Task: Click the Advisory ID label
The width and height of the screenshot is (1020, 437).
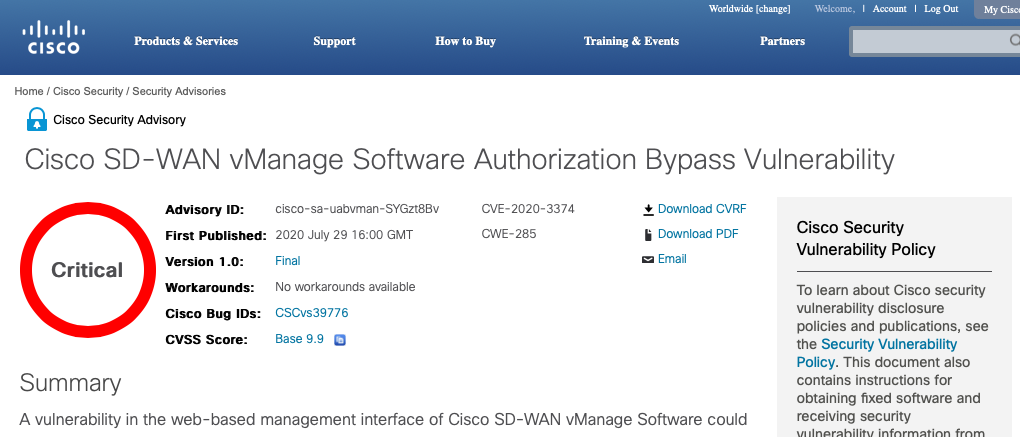Action: (205, 210)
